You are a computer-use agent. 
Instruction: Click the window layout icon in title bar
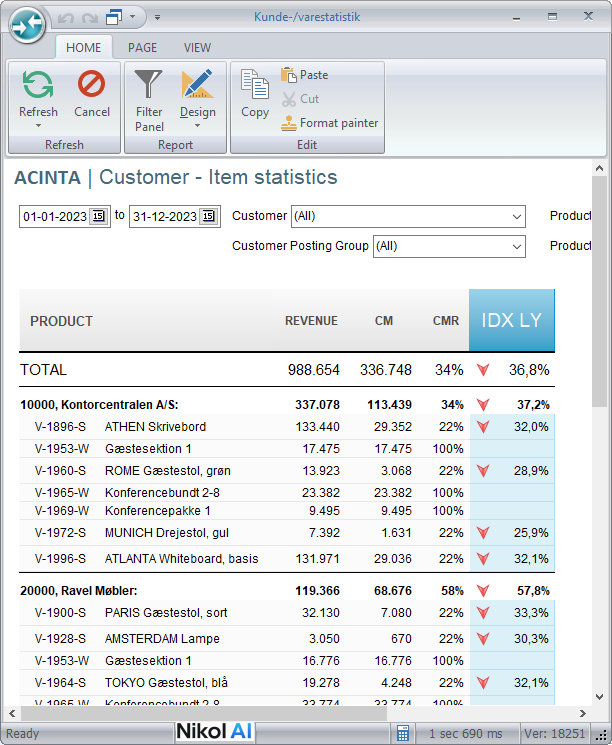coord(114,18)
